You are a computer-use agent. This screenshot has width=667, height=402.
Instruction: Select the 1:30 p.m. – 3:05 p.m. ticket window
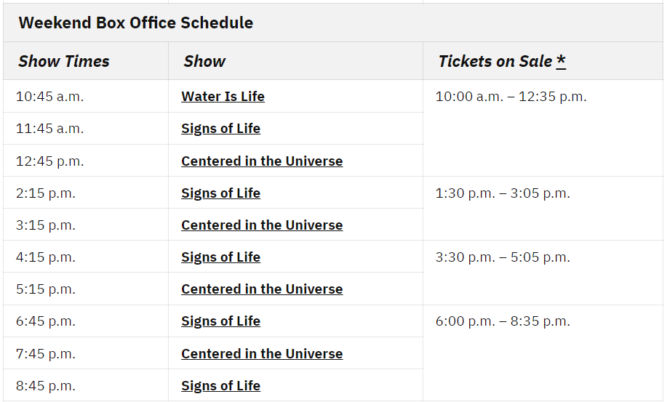pyautogui.click(x=502, y=193)
